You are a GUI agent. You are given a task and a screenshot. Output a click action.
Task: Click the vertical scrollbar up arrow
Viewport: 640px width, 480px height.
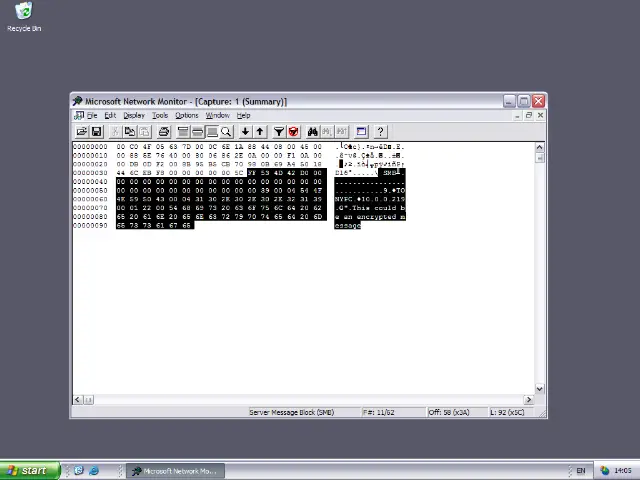tap(540, 147)
